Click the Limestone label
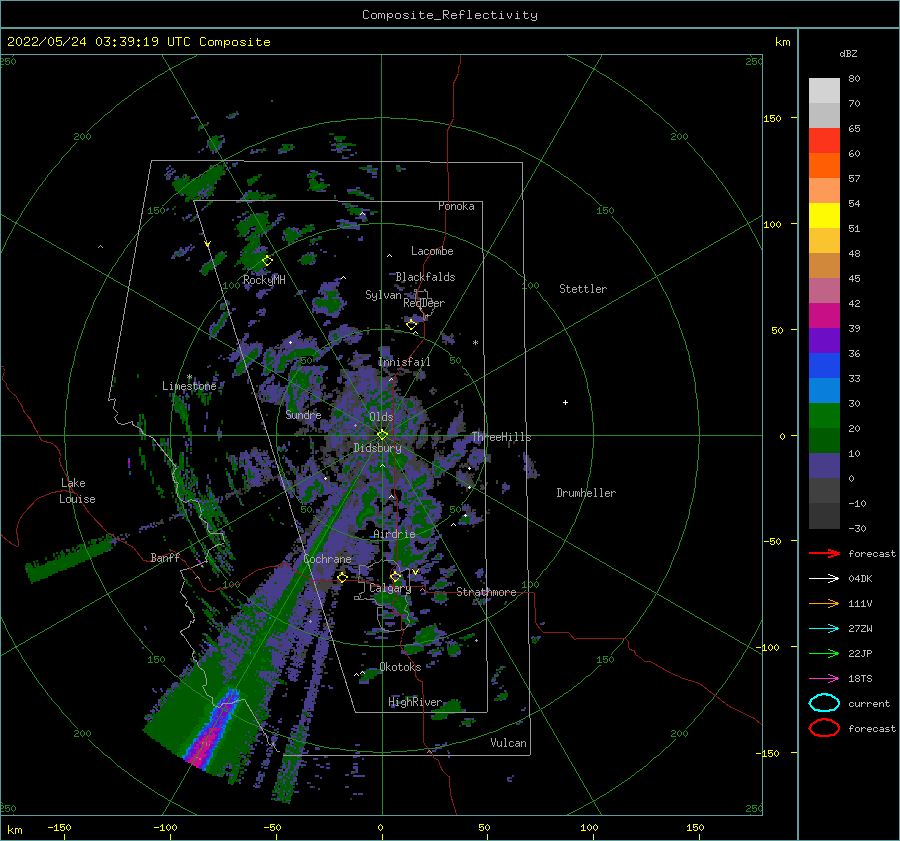 189,386
